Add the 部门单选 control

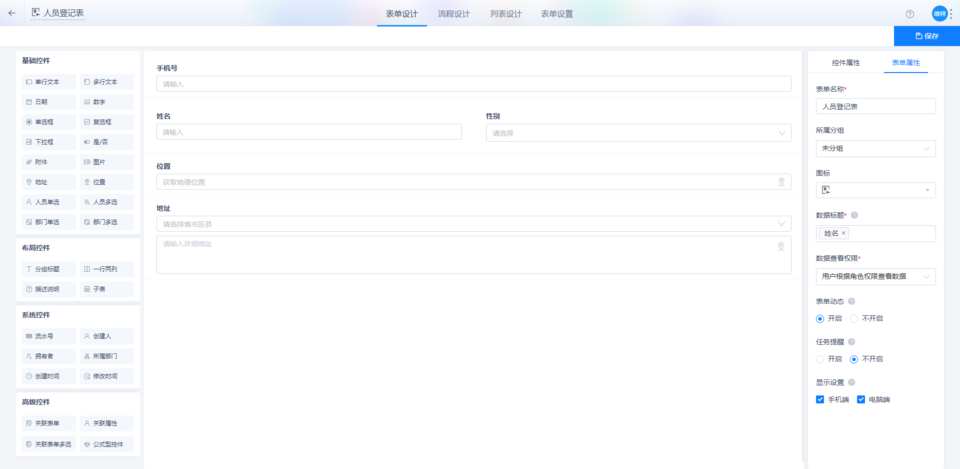pyautogui.click(x=48, y=222)
